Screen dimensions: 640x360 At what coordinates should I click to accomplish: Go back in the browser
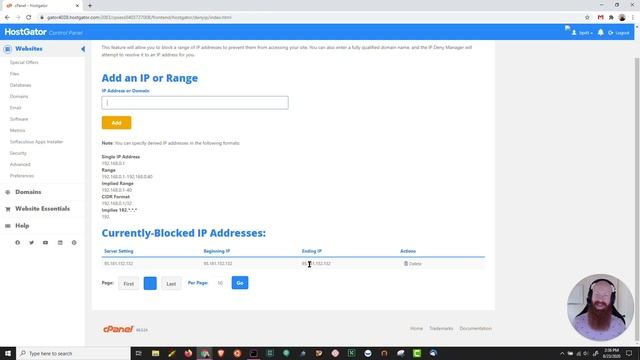coord(7,18)
